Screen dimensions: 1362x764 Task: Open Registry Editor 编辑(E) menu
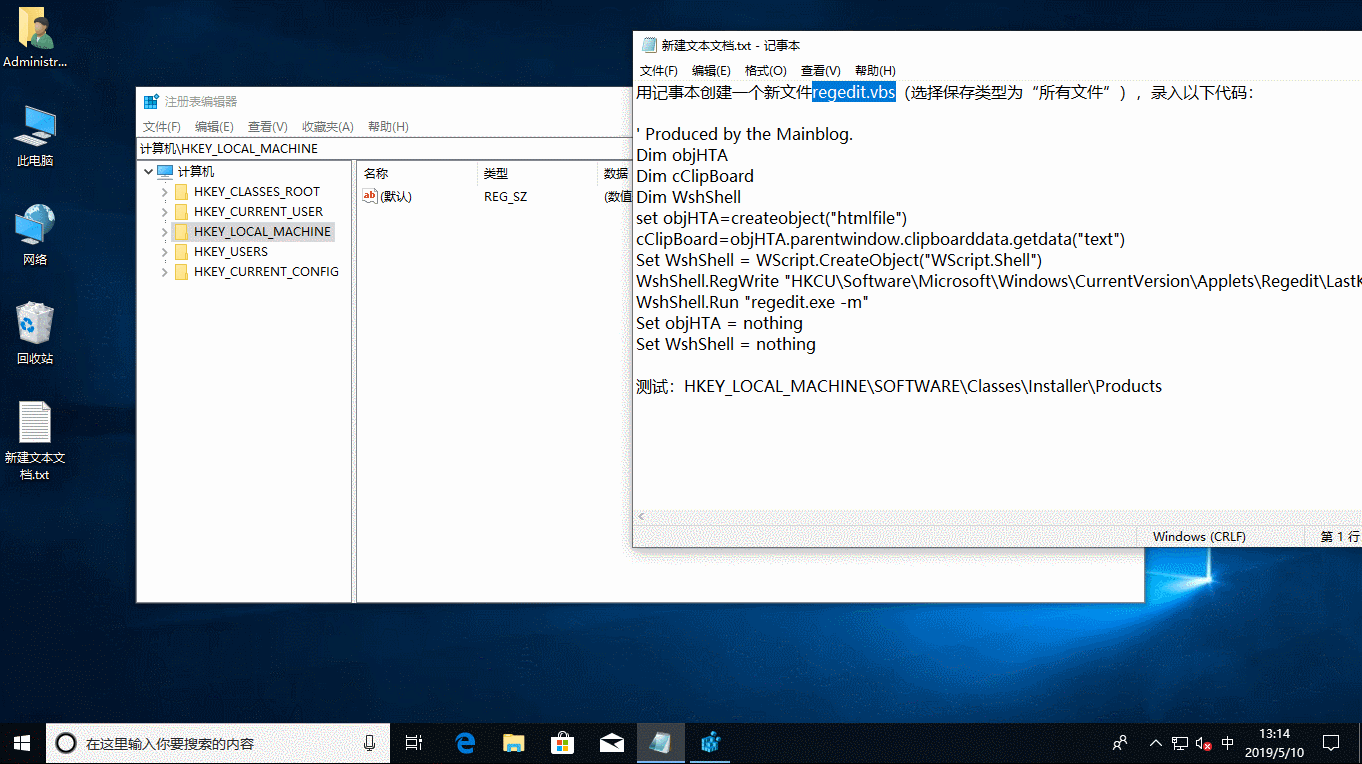click(x=214, y=127)
